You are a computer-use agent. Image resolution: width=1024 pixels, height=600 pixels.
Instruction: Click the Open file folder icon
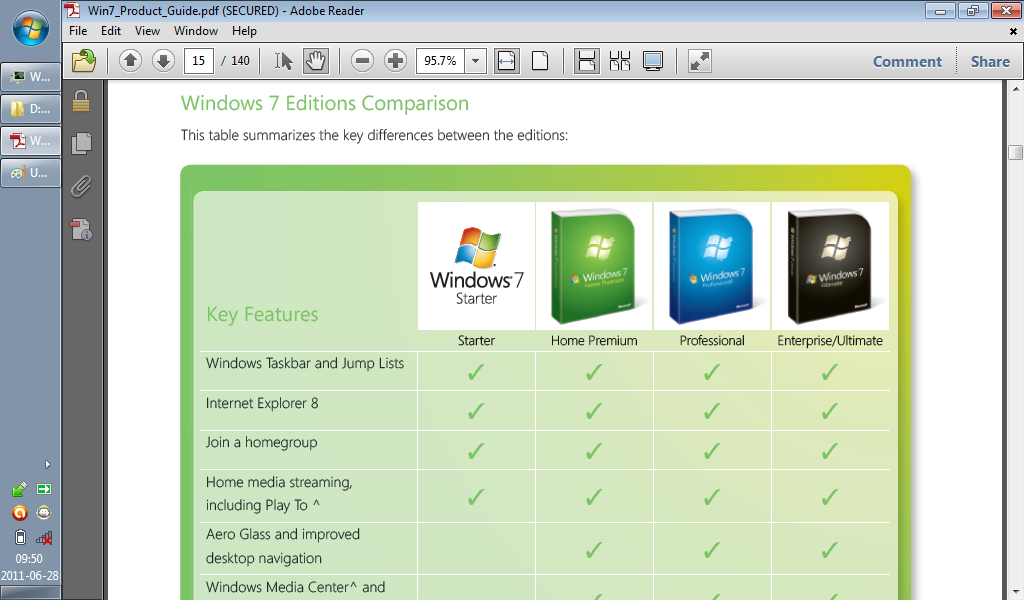(84, 61)
